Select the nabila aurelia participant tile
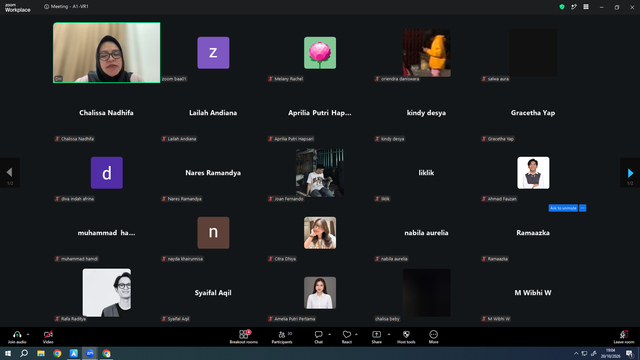This screenshot has height=360, width=640. [427, 233]
